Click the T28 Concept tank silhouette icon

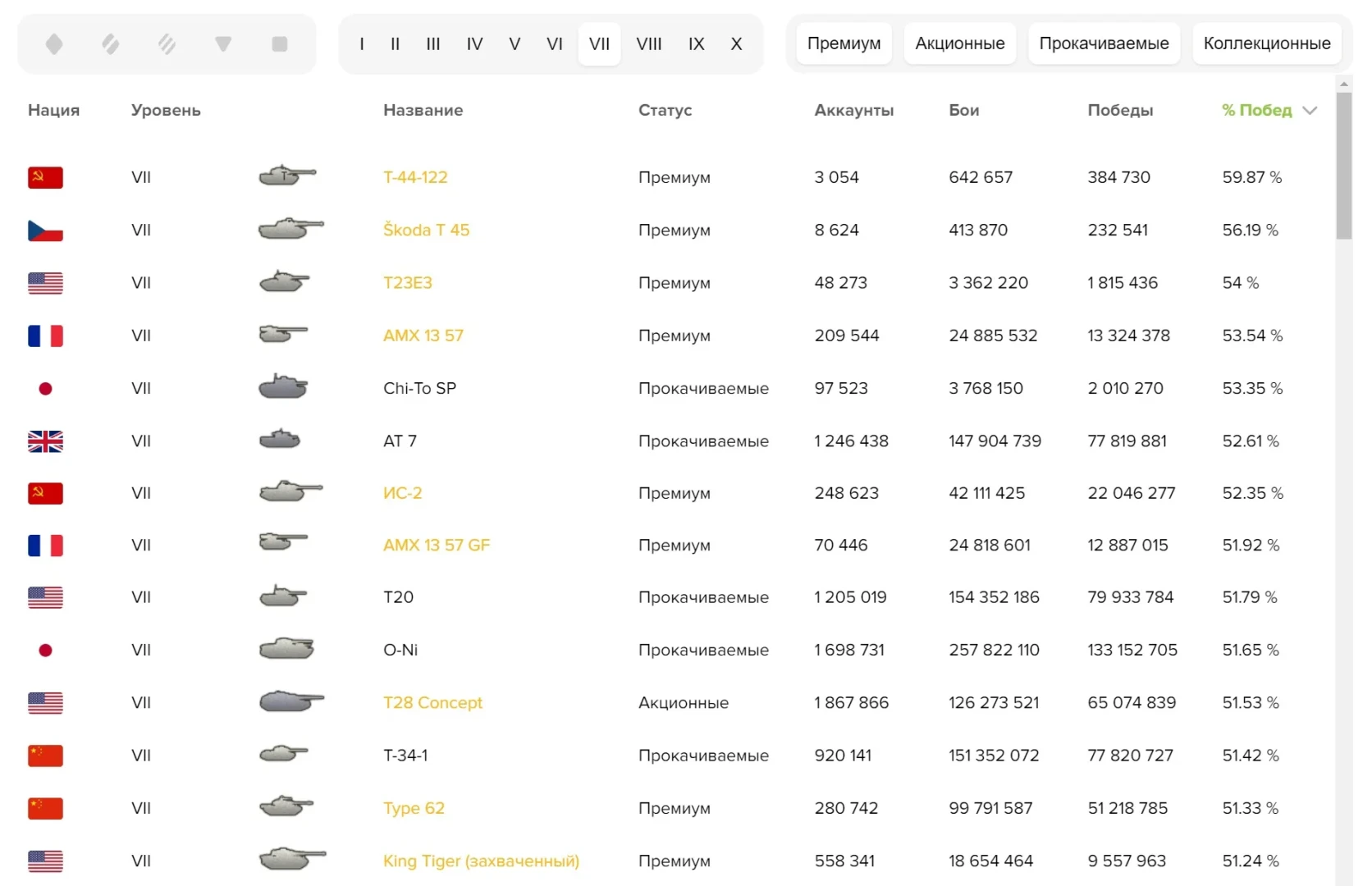tap(291, 701)
